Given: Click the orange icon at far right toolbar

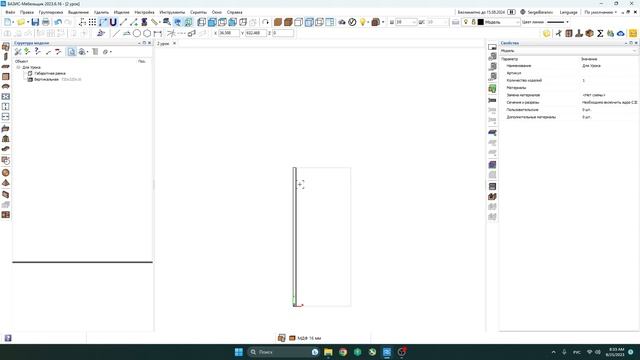Looking at the screenshot, I should coord(633,33).
